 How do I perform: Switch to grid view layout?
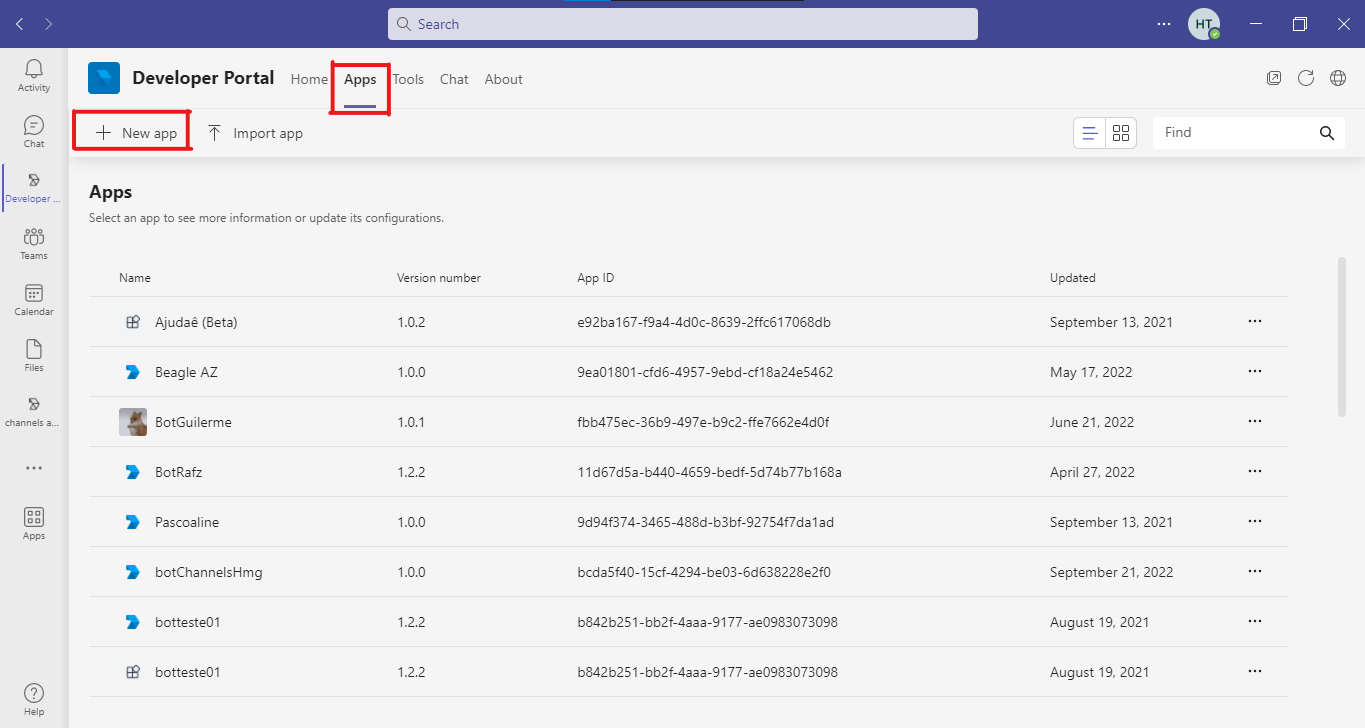[x=1121, y=133]
